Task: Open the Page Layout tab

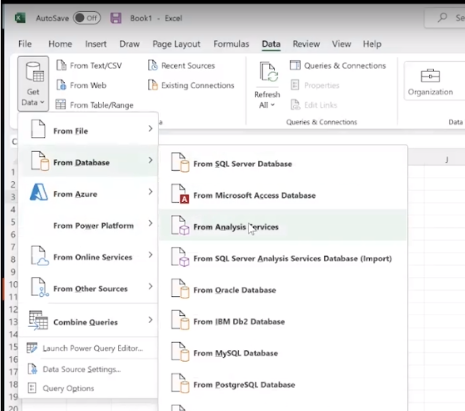Action: coord(176,44)
